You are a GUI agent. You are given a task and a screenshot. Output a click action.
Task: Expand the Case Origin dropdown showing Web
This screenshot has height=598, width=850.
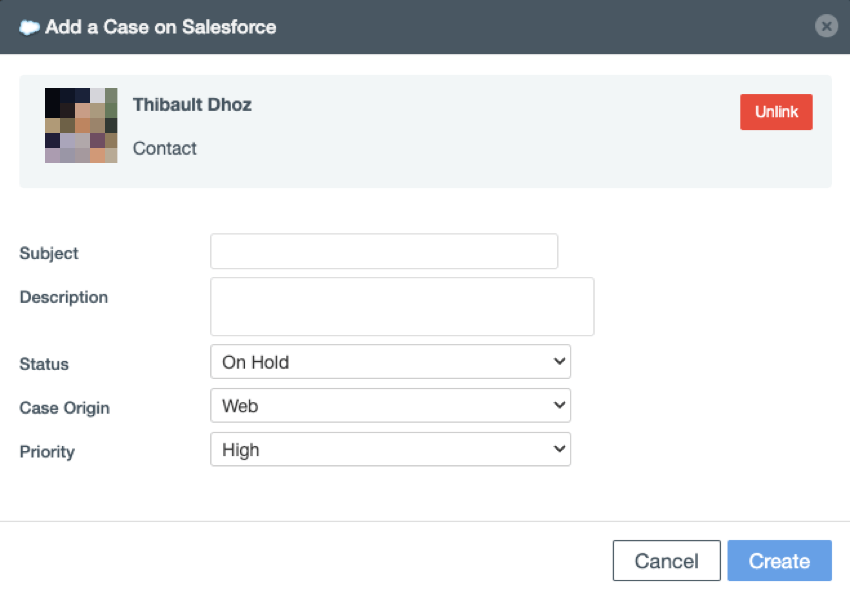(390, 406)
